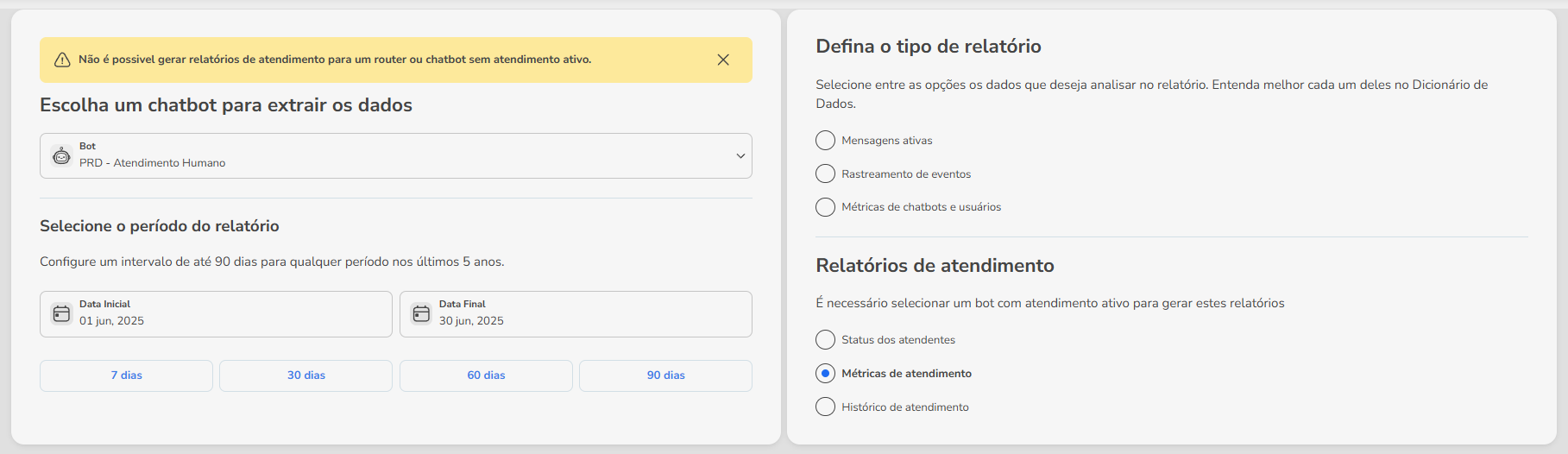Set period to 30 dias
Screen dimensions: 1568x454
[x=305, y=375]
